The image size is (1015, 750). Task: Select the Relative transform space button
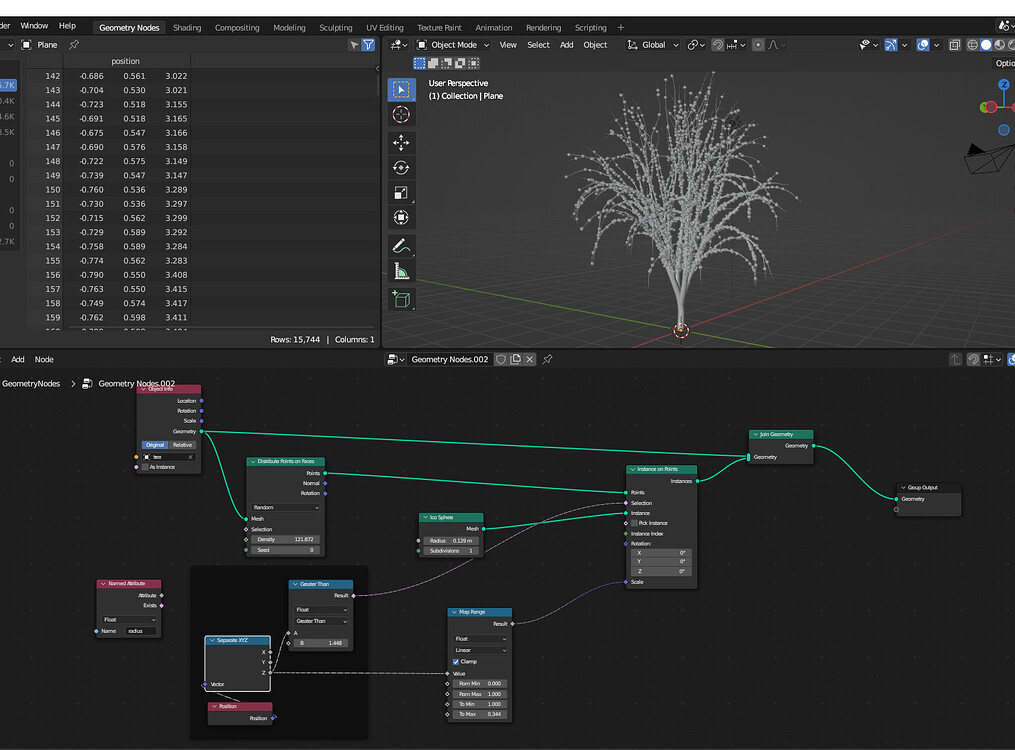tap(183, 445)
